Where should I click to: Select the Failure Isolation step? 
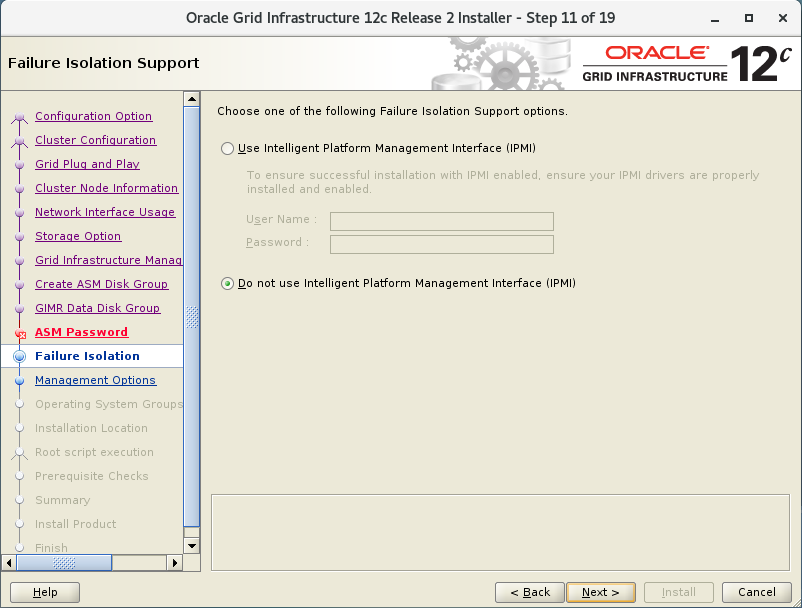[87, 356]
